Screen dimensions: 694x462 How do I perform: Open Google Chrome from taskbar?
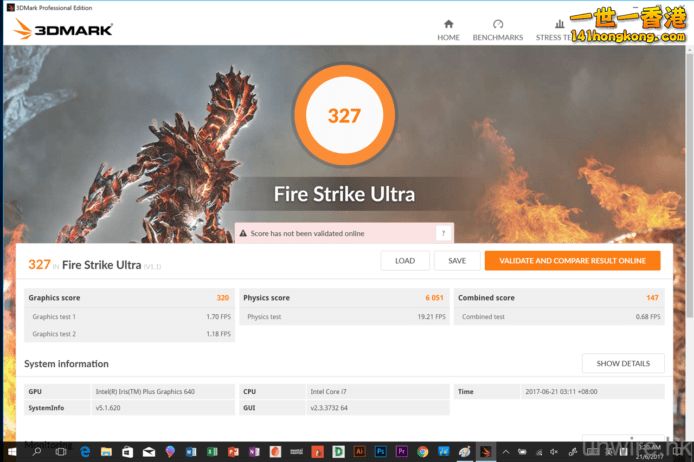tap(423, 452)
